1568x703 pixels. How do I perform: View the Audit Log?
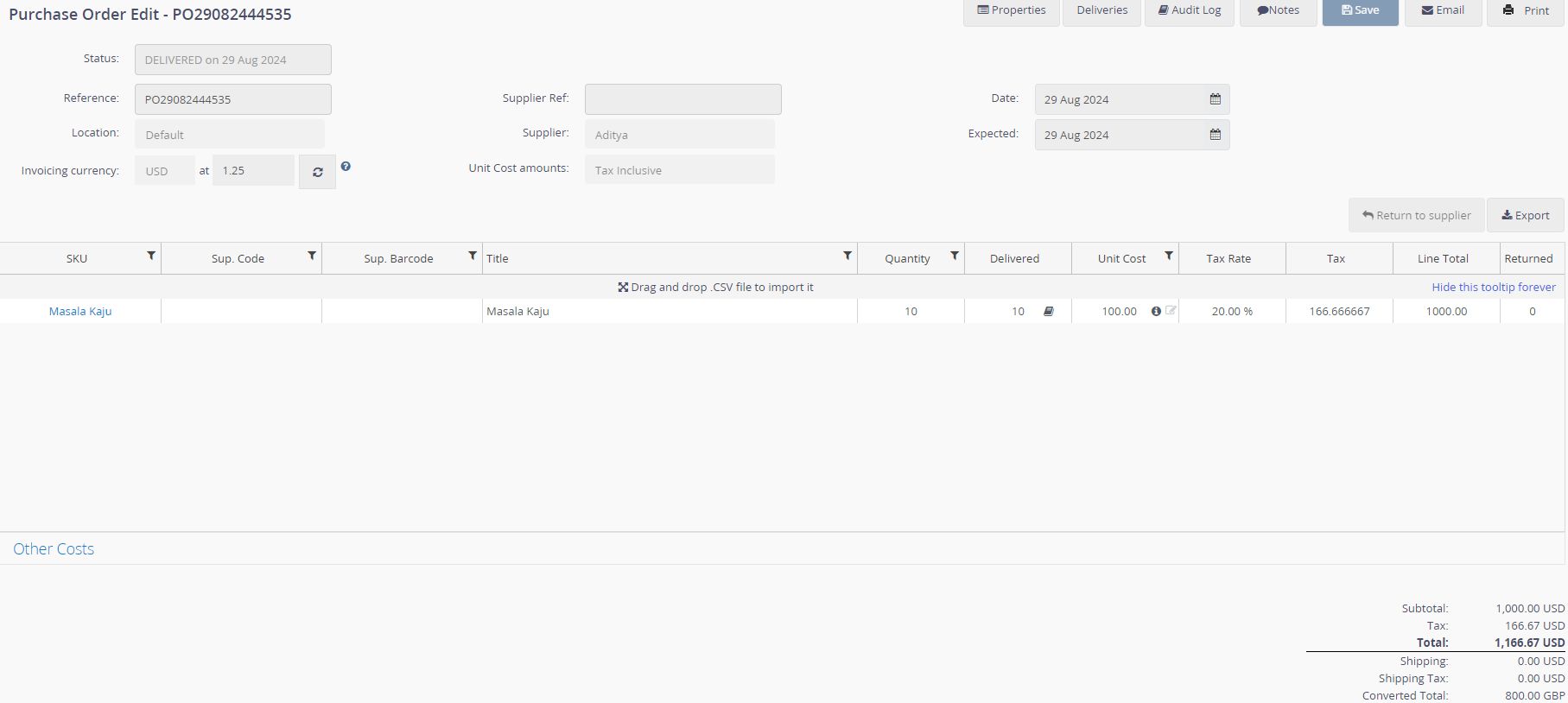(1190, 11)
